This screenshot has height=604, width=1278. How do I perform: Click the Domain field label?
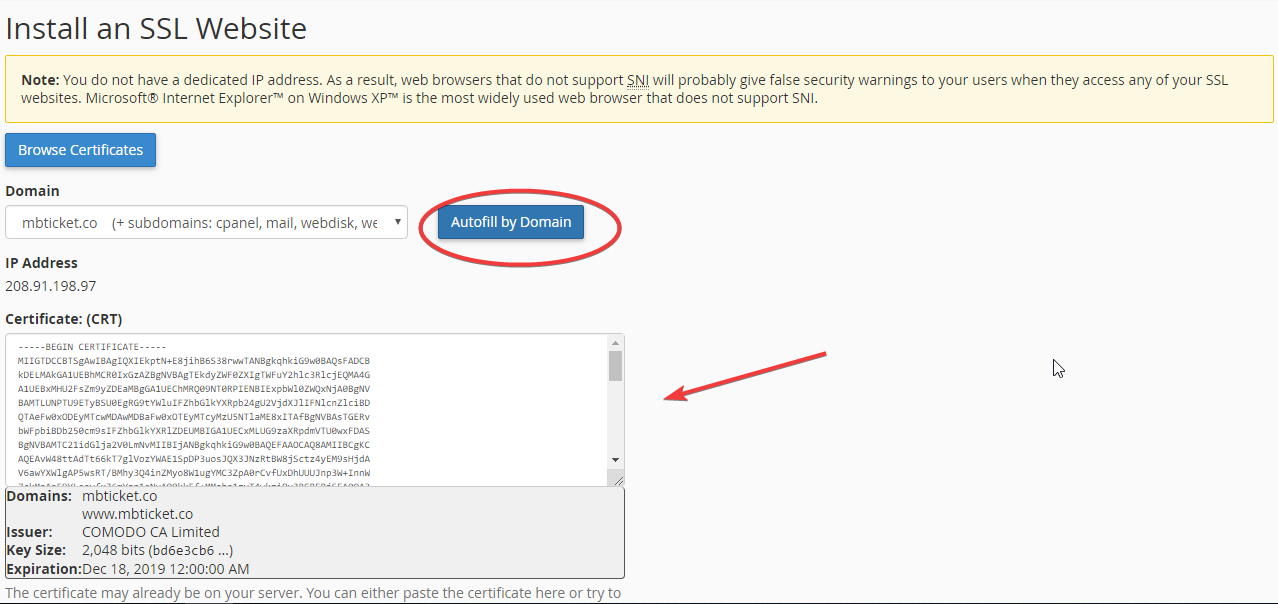click(x=32, y=191)
